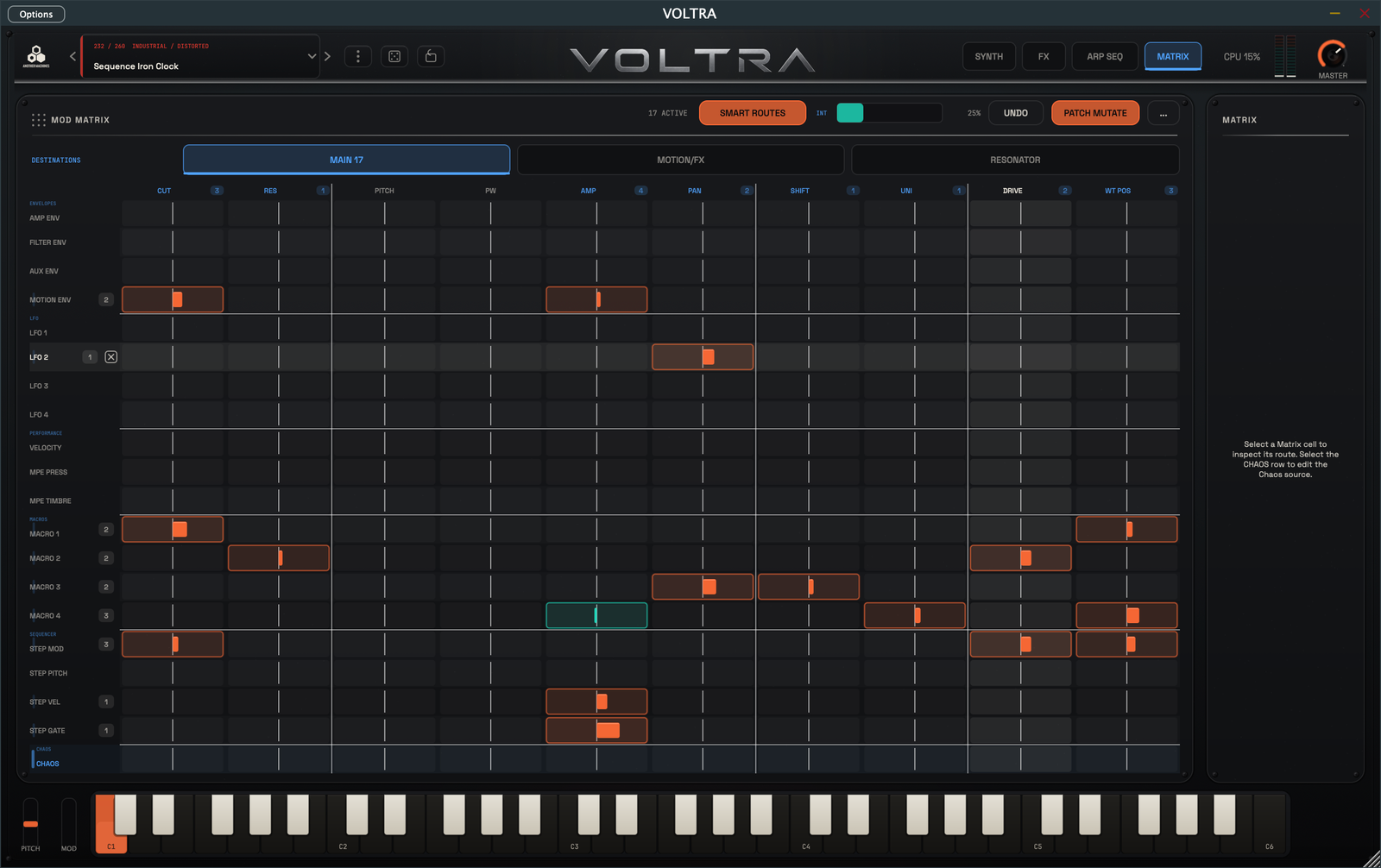The image size is (1381, 868).
Task: Select the VELOCITY source row label
Action: pos(46,448)
